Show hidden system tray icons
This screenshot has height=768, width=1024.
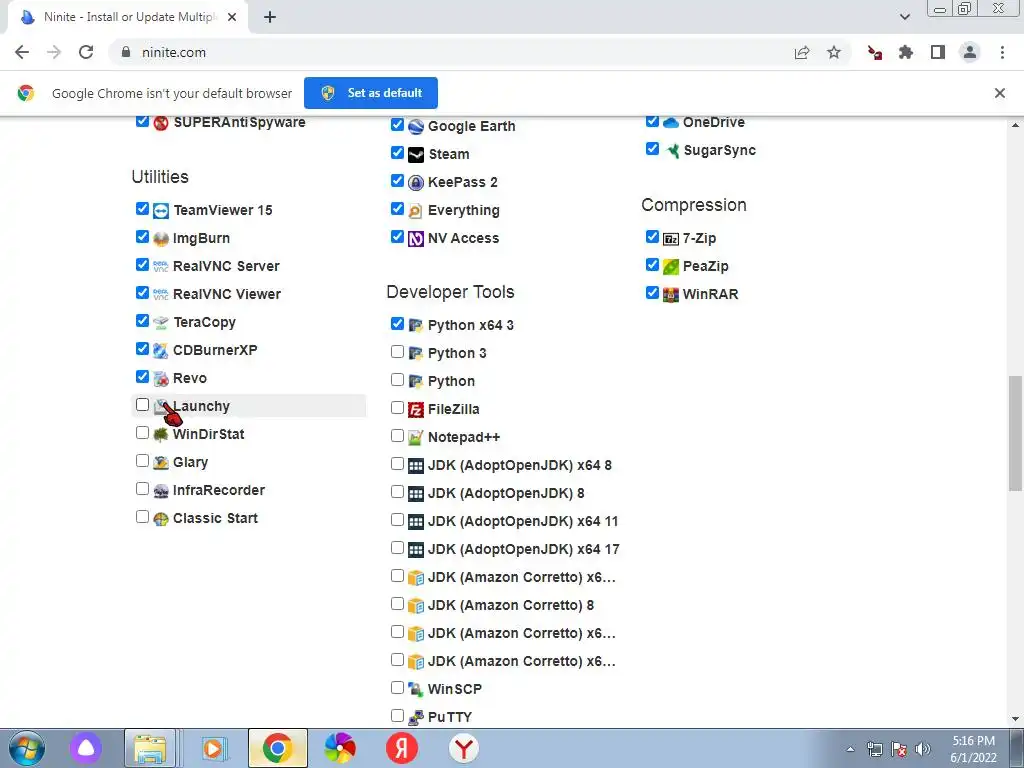coord(850,749)
